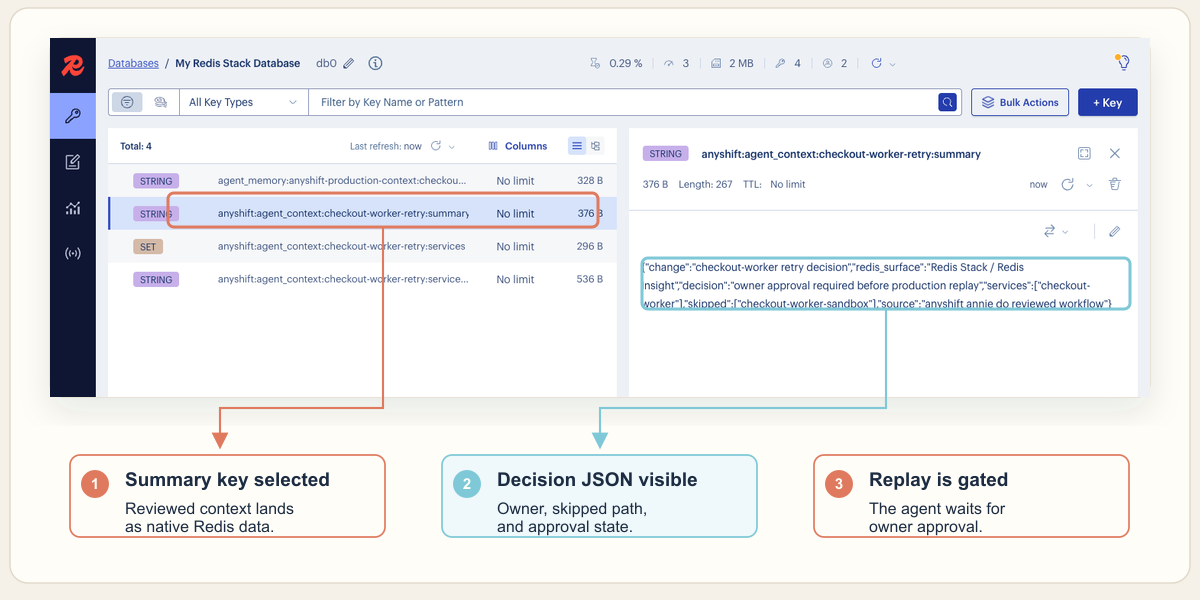
Task: Switch to RediSearch index search mode
Action: (160, 102)
